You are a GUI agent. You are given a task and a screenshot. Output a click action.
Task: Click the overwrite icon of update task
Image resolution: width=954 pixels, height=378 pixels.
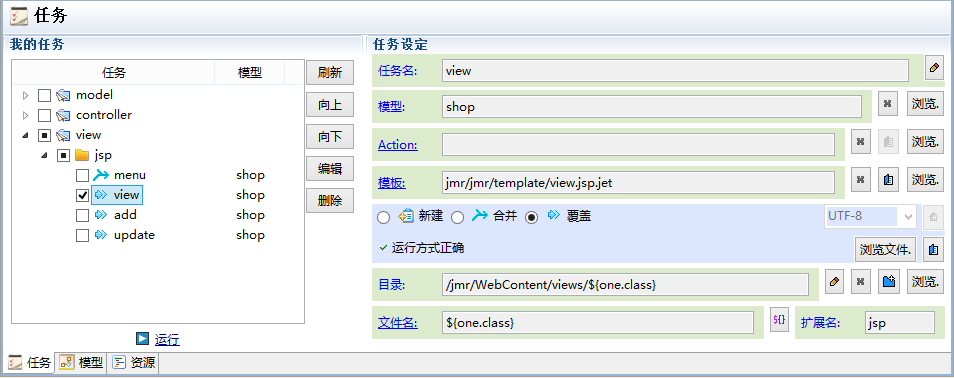tap(101, 235)
